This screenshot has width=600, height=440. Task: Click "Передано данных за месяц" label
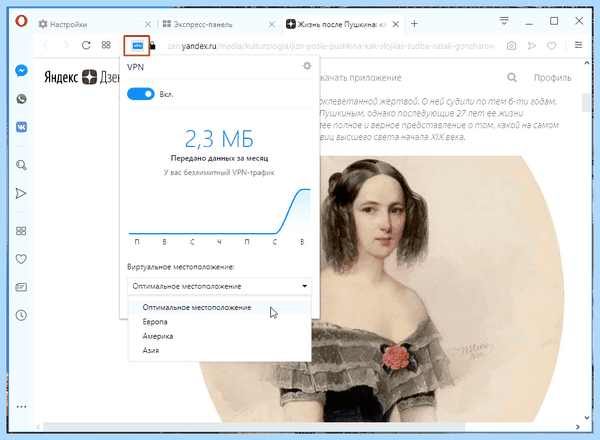tap(219, 158)
